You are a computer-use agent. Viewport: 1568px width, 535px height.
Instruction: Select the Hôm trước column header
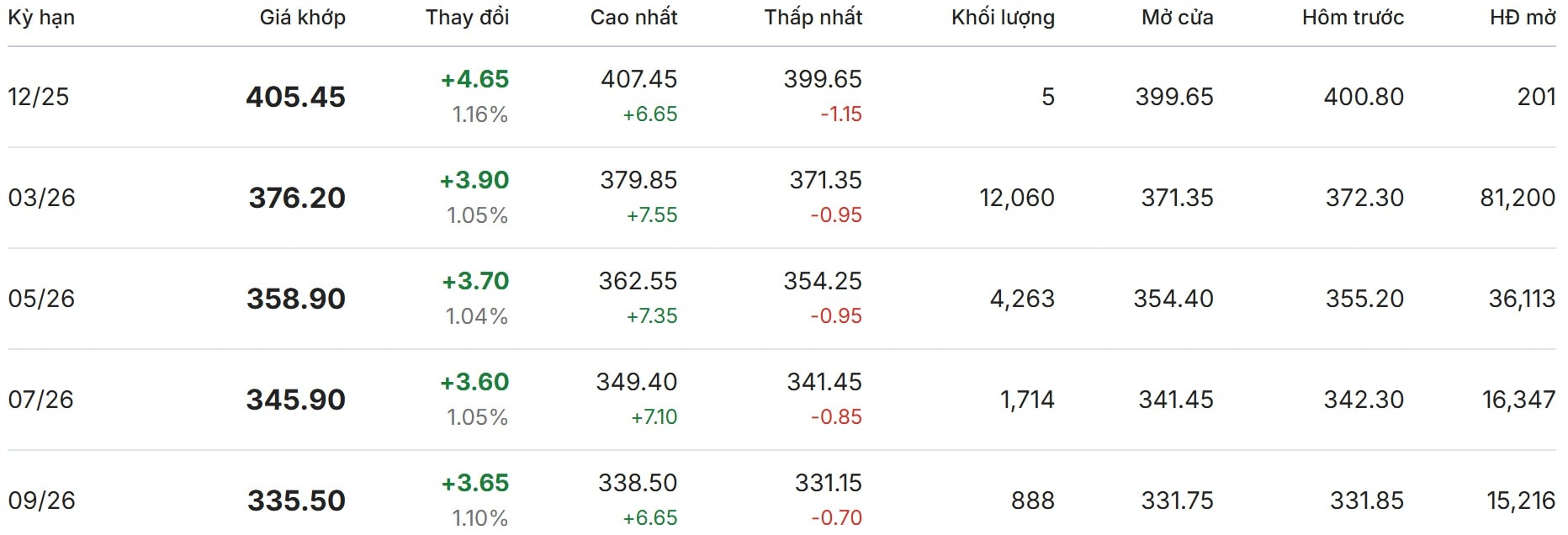[x=1353, y=18]
